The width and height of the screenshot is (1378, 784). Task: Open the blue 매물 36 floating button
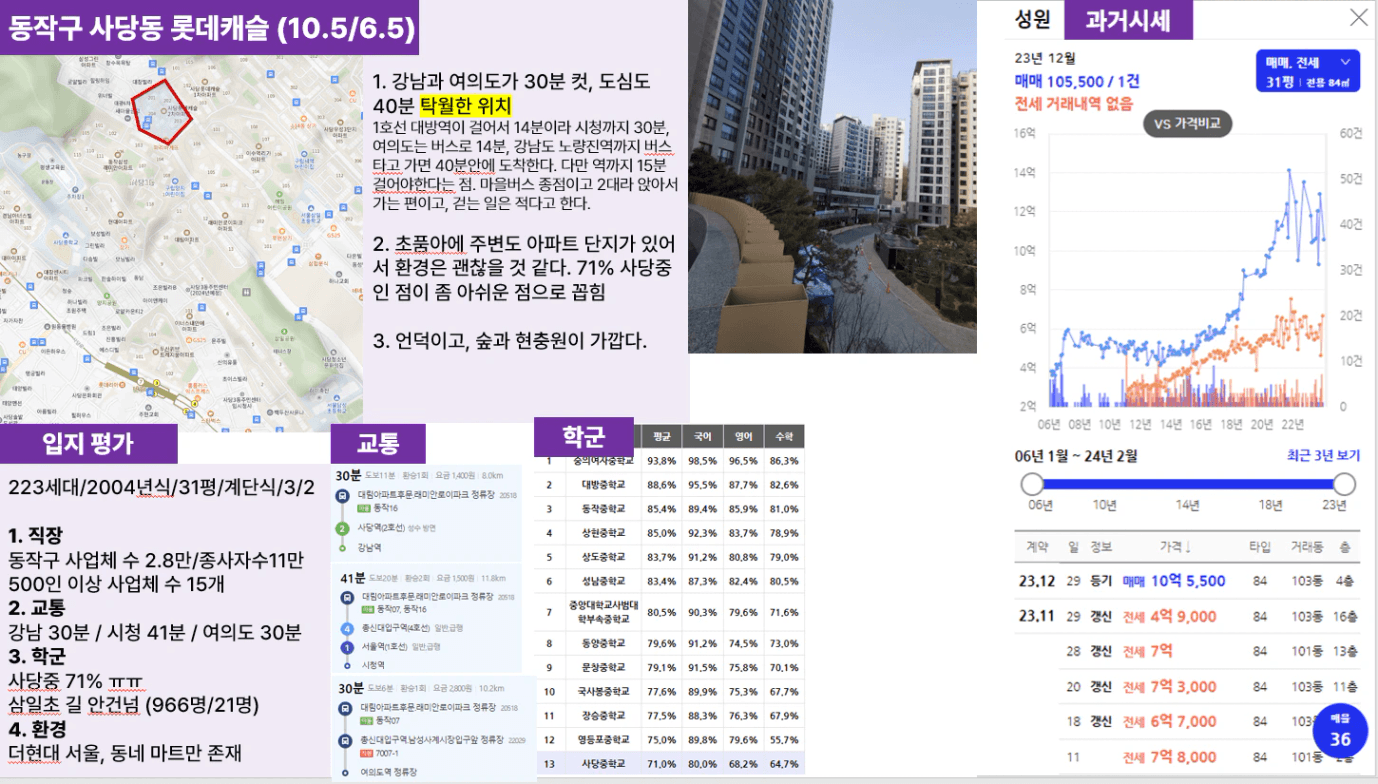(1339, 733)
